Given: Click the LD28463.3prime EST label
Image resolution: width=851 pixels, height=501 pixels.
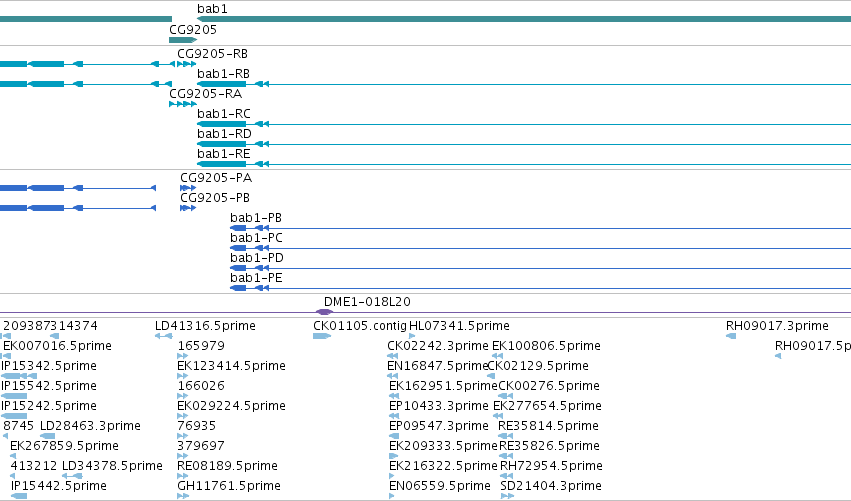Looking at the screenshot, I should pos(90,427).
